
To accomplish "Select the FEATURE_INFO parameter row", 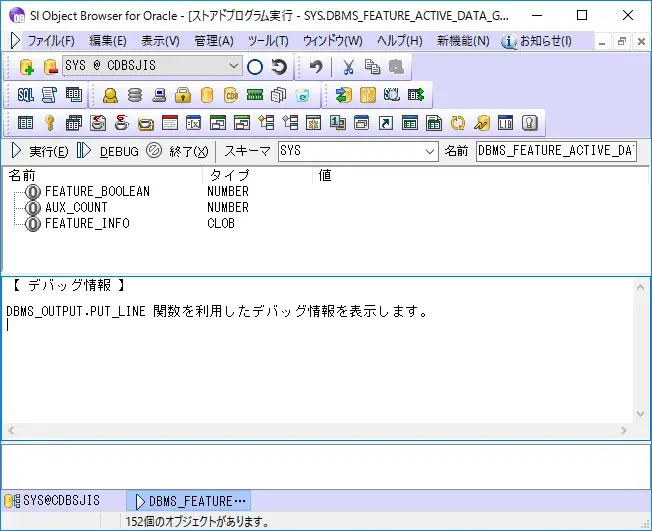I will pos(87,224).
